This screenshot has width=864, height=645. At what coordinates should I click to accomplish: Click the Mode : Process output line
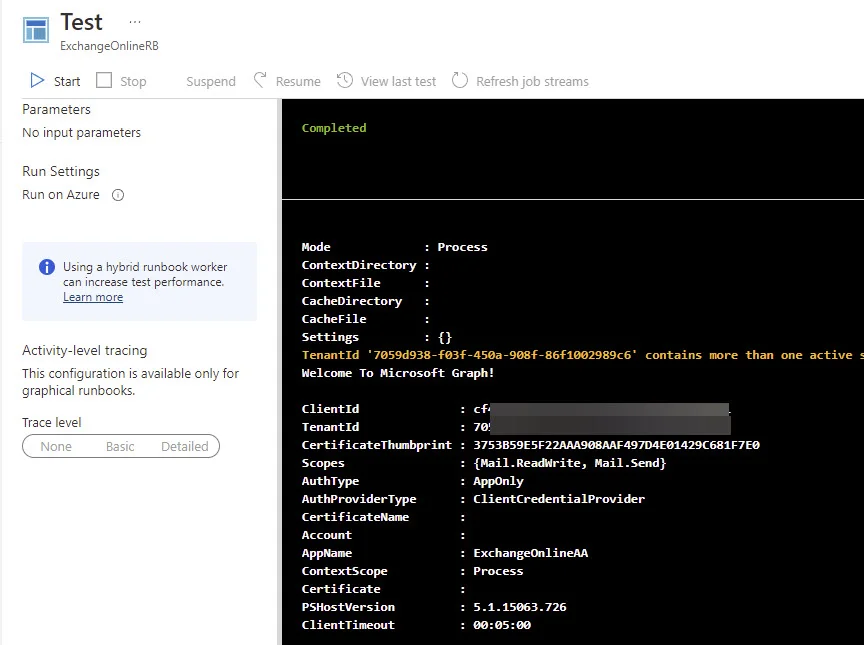click(395, 247)
